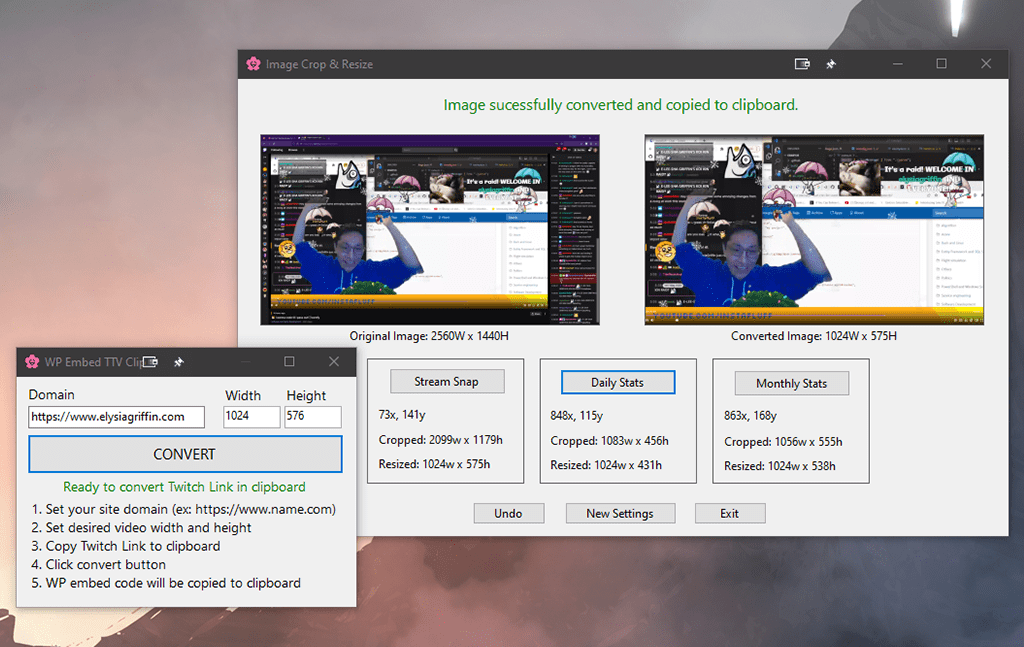Click the flower icon in WP Embed TTV Clip title bar
The image size is (1024, 647).
[32, 362]
